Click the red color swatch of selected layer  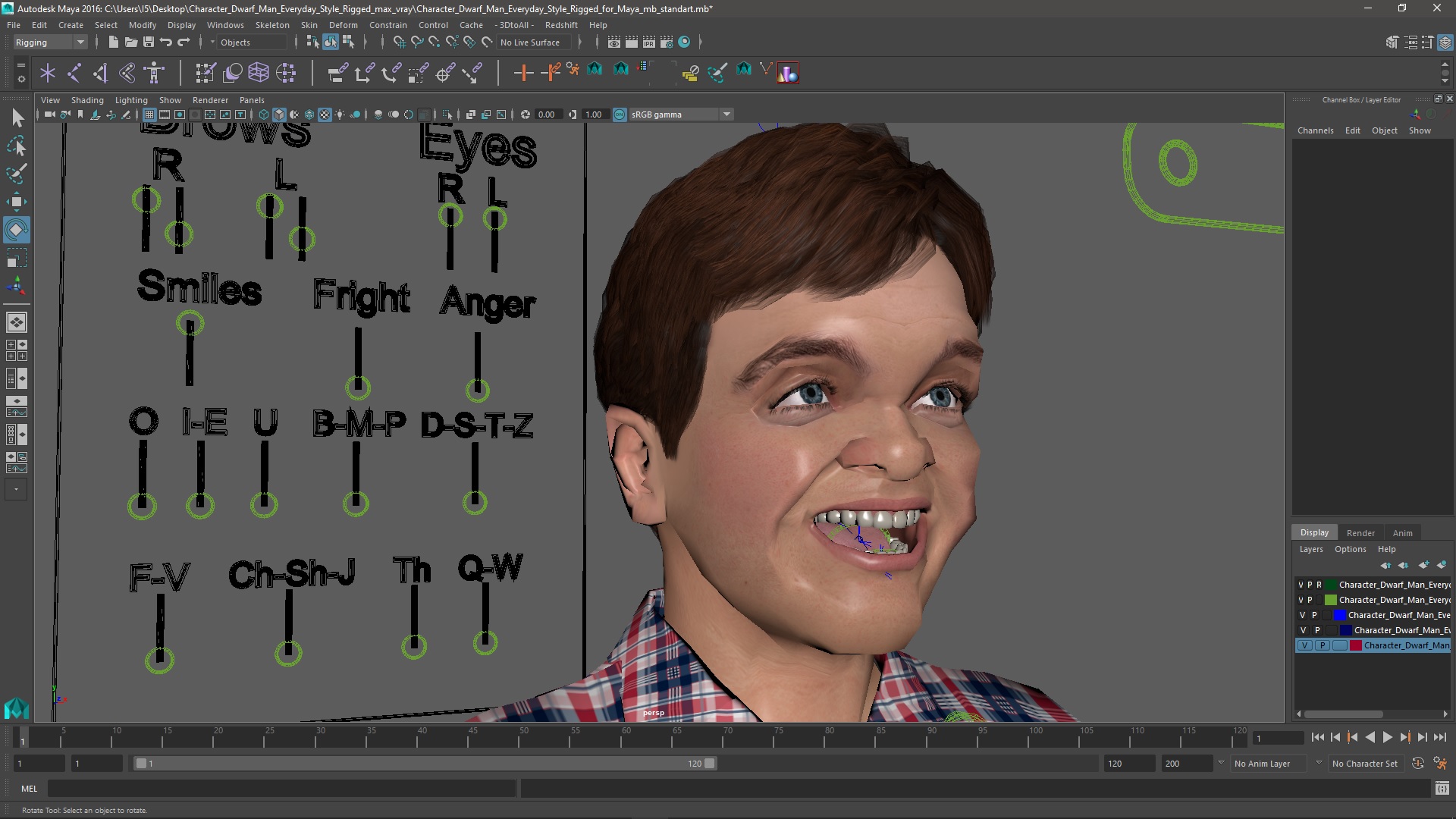point(1355,645)
